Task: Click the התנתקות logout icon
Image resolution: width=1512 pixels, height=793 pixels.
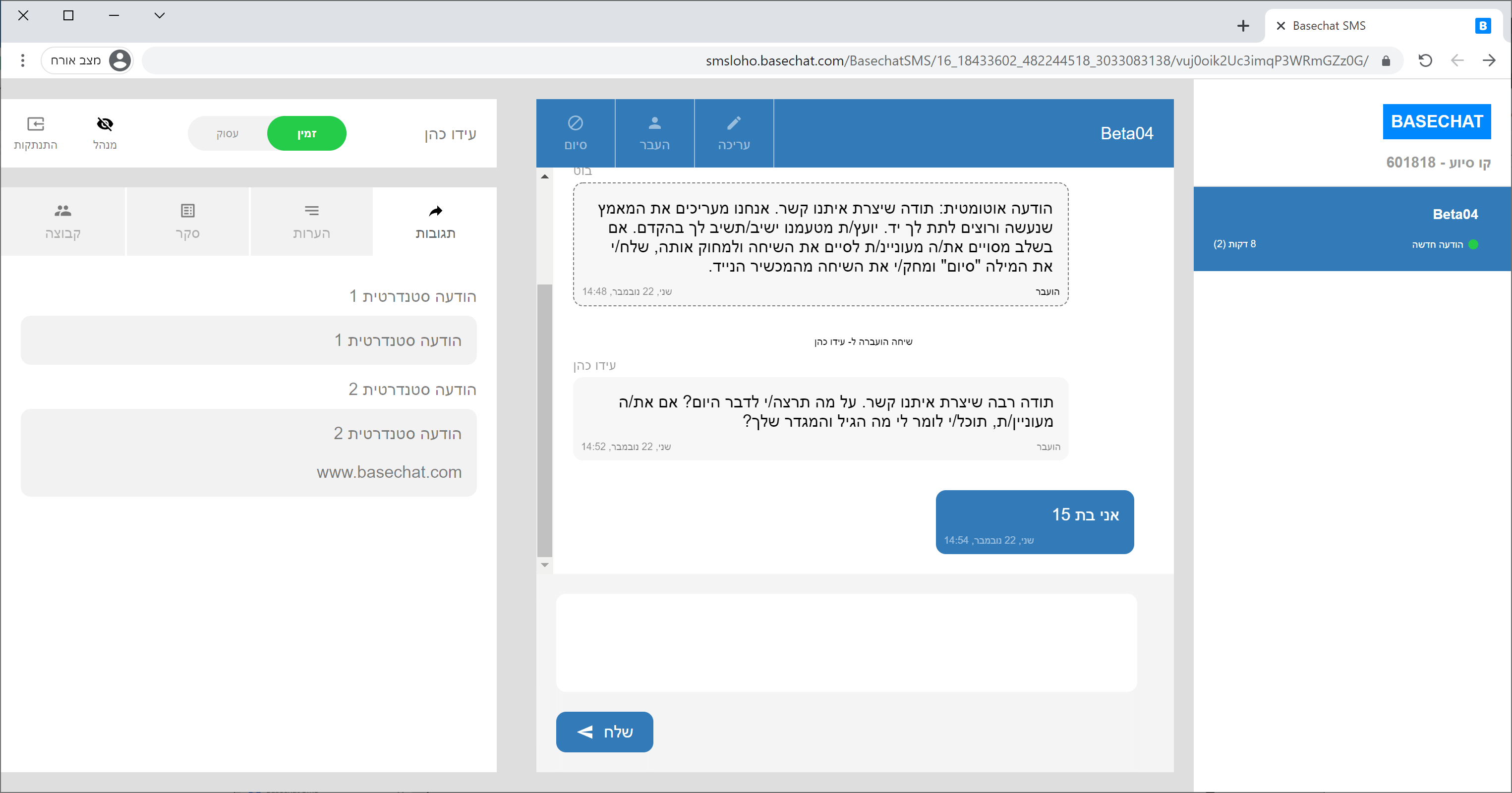Action: tap(35, 124)
